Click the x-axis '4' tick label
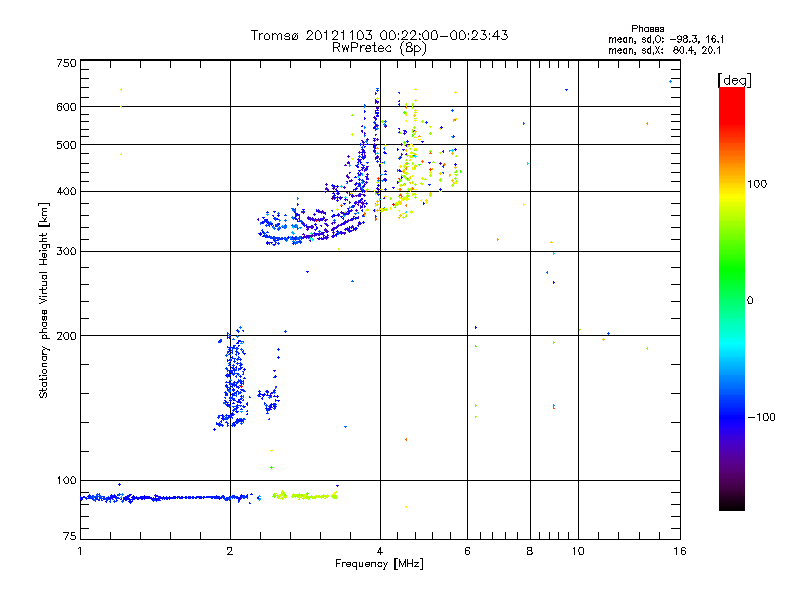The height and width of the screenshot is (600, 800). 380,551
